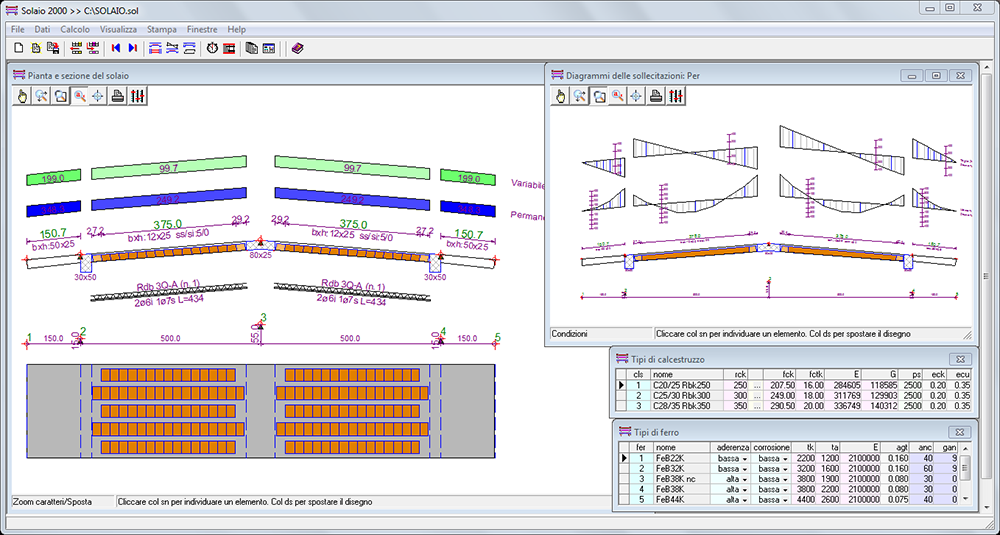Open the Help menu
The image size is (1000, 535).
pyautogui.click(x=237, y=29)
